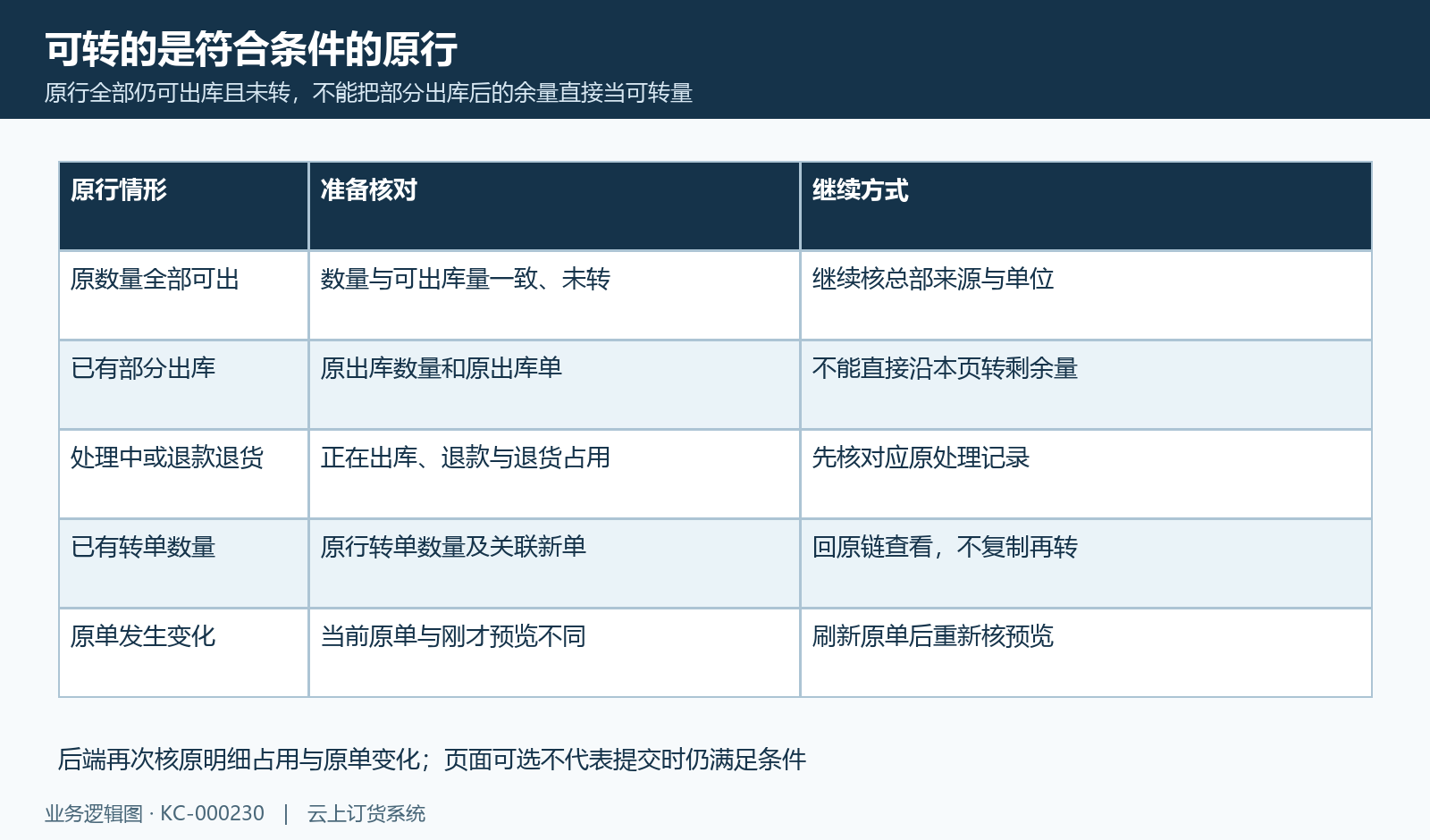Click the footer text 业务逻辑图 · KC-000230
This screenshot has width=1430, height=840.
(155, 814)
